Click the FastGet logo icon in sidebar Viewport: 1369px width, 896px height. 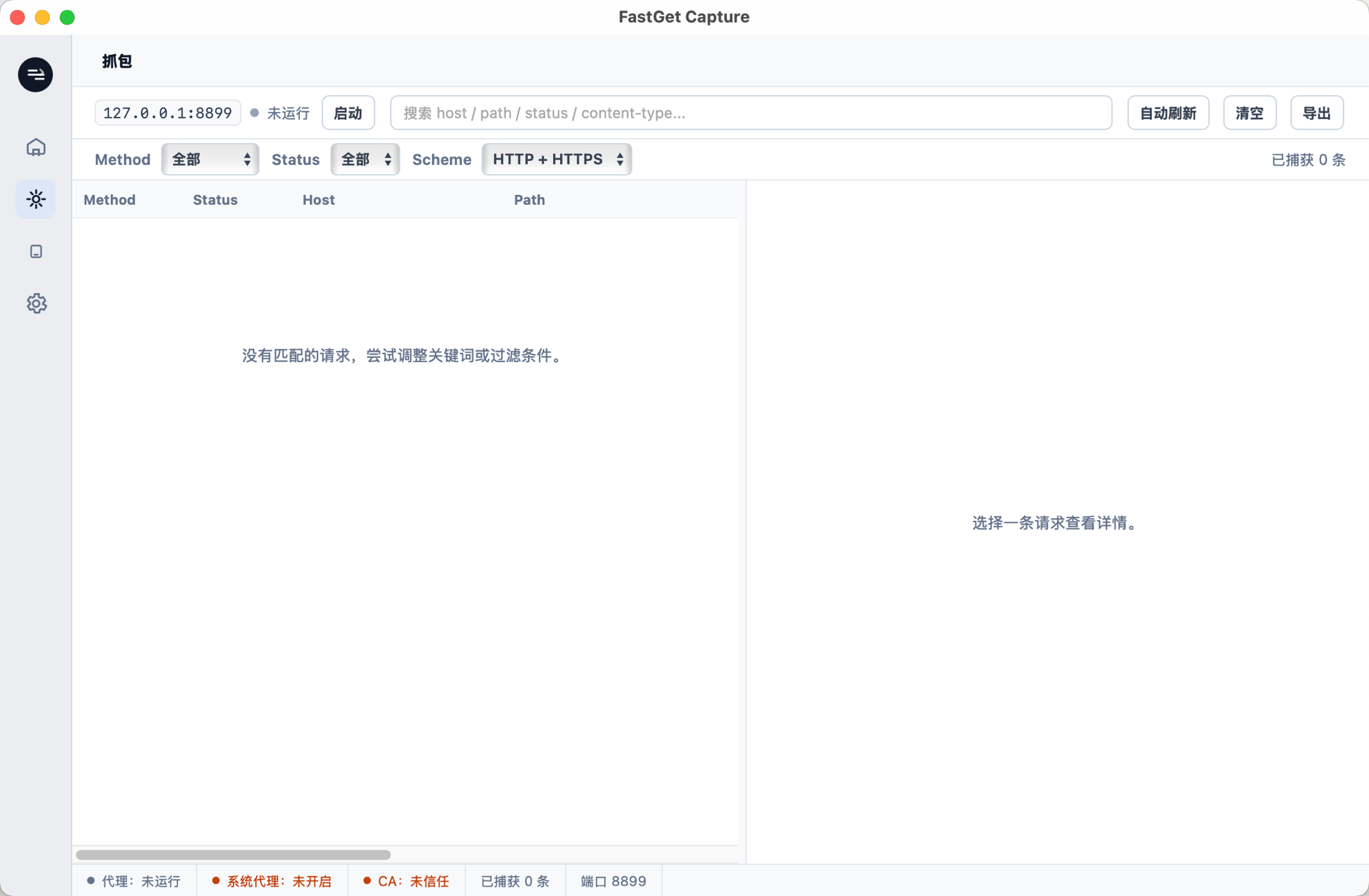[x=36, y=75]
